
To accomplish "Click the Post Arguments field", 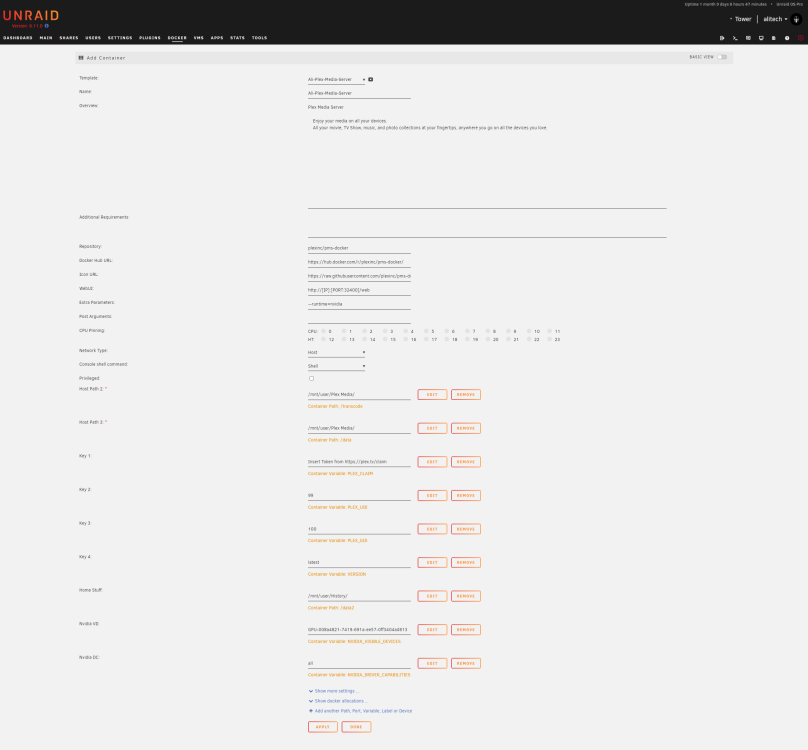I will pos(359,318).
